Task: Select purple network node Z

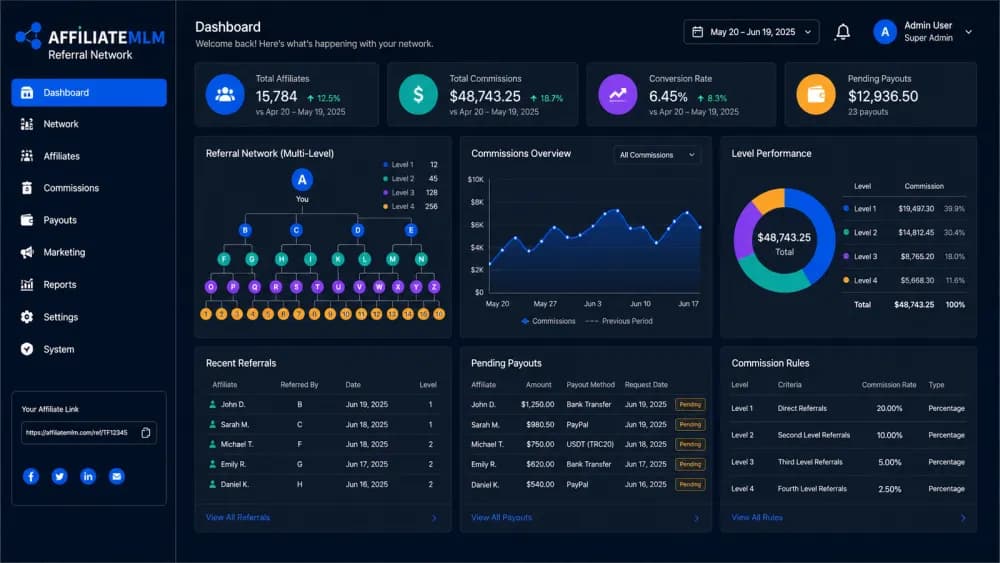Action: [434, 287]
